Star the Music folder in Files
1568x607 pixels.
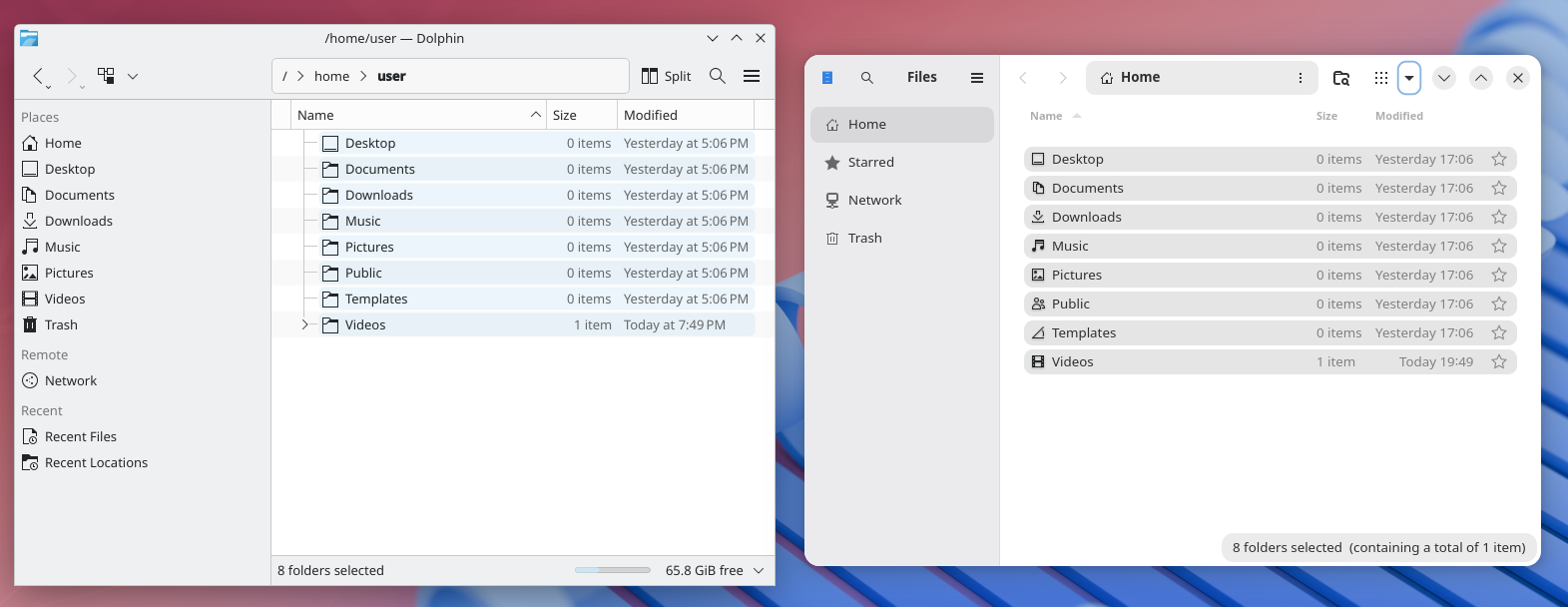point(1499,246)
